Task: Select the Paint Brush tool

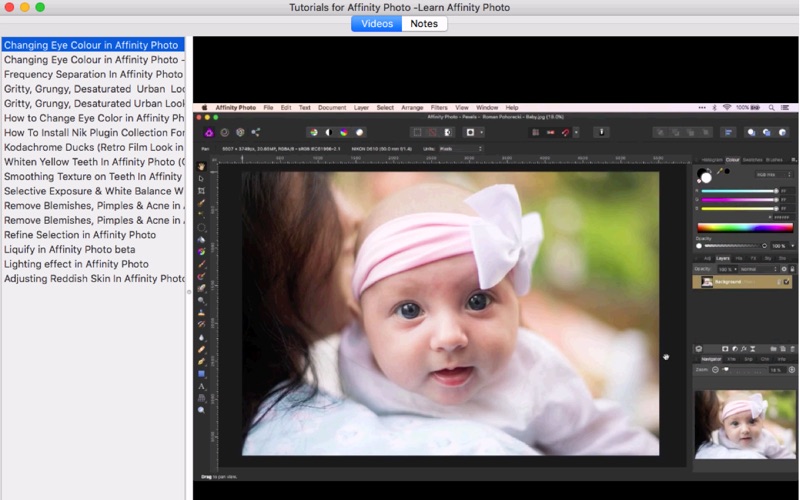Action: tap(202, 264)
